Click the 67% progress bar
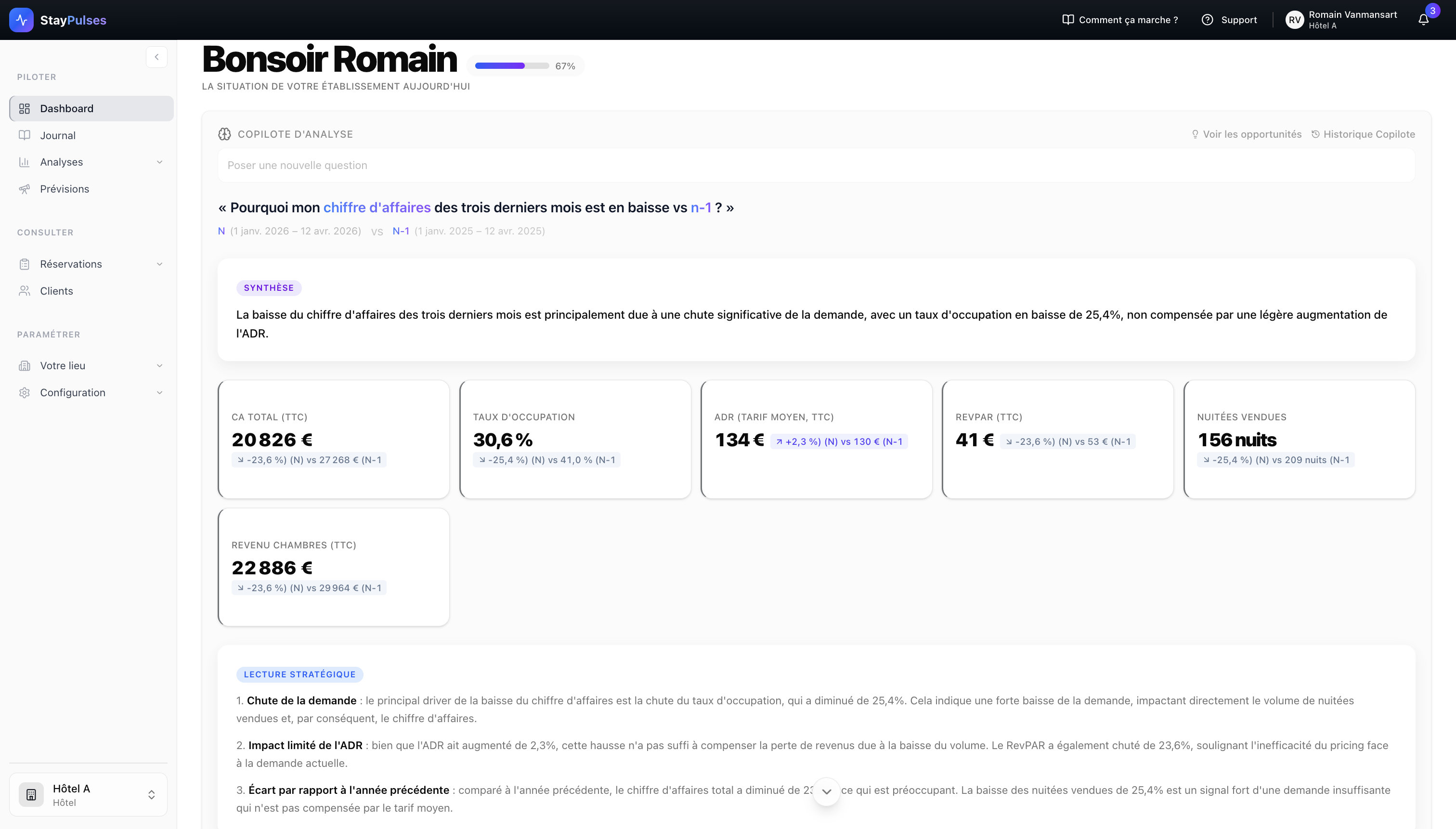This screenshot has width=1456, height=829. pos(511,65)
